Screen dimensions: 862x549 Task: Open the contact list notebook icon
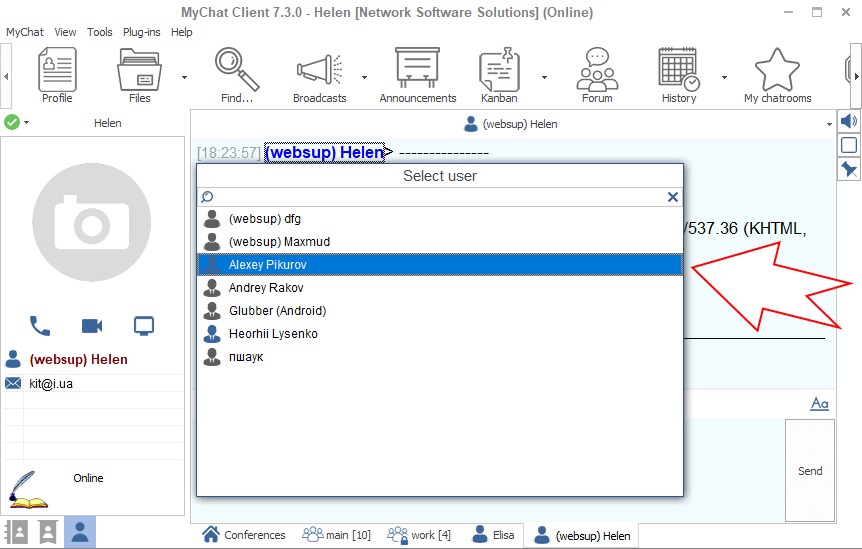[x=16, y=532]
